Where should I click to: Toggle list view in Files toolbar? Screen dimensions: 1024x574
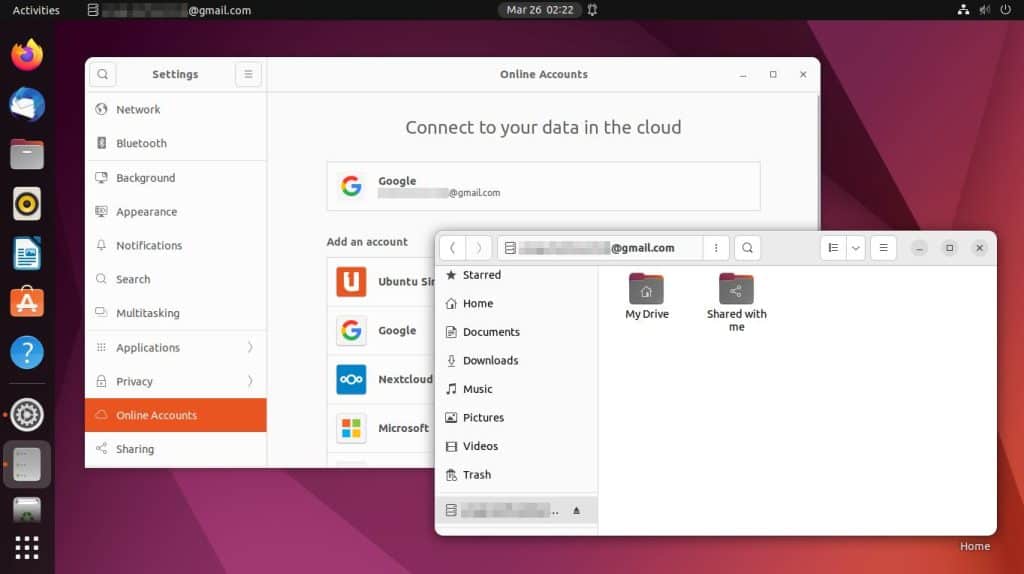(x=832, y=248)
